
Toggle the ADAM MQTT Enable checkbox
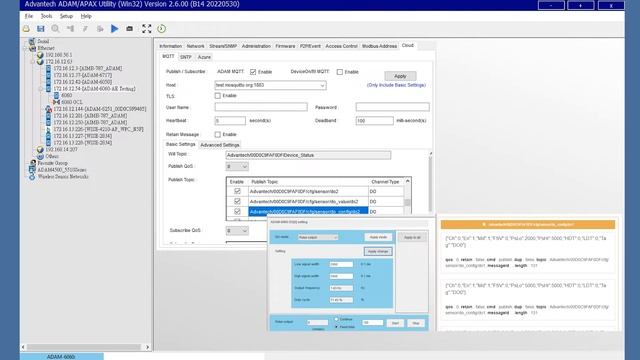tap(253, 72)
